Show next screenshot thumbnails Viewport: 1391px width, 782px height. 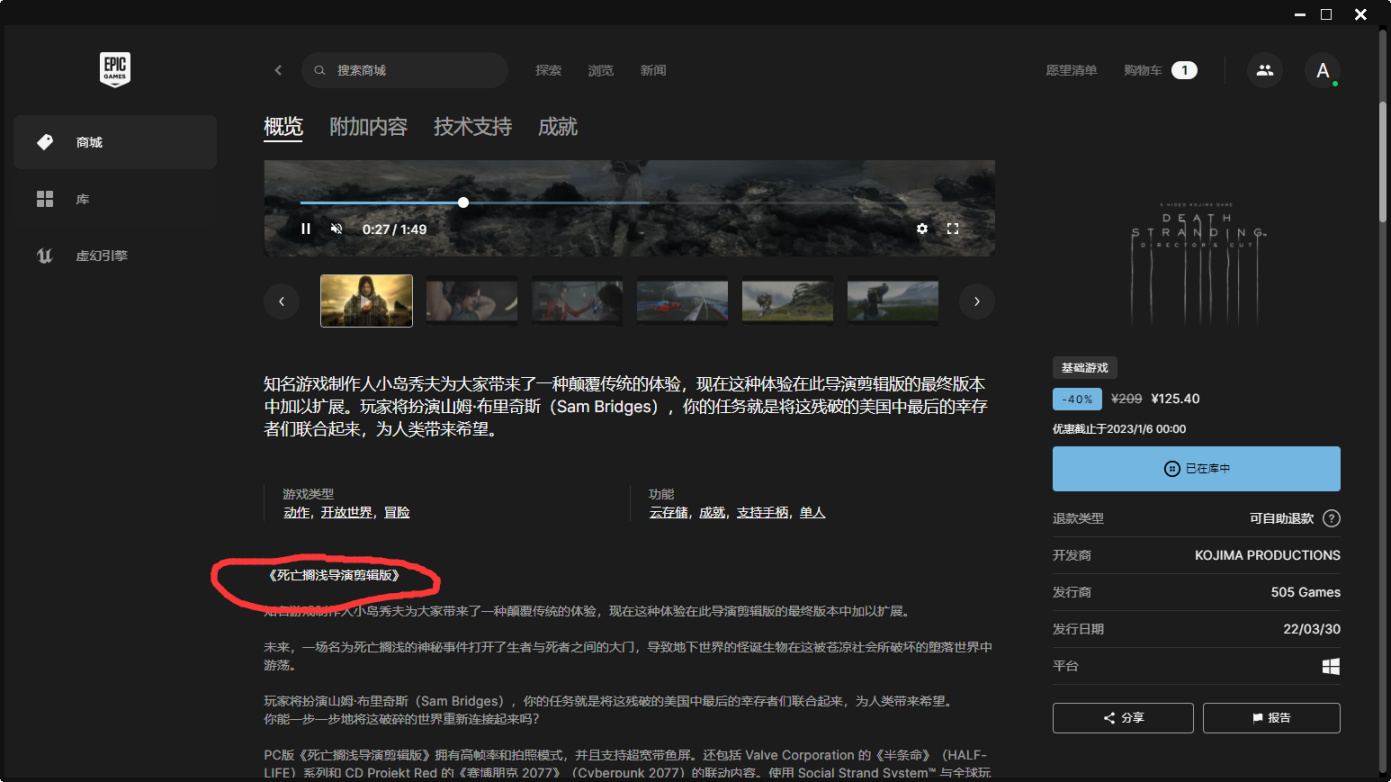point(976,301)
